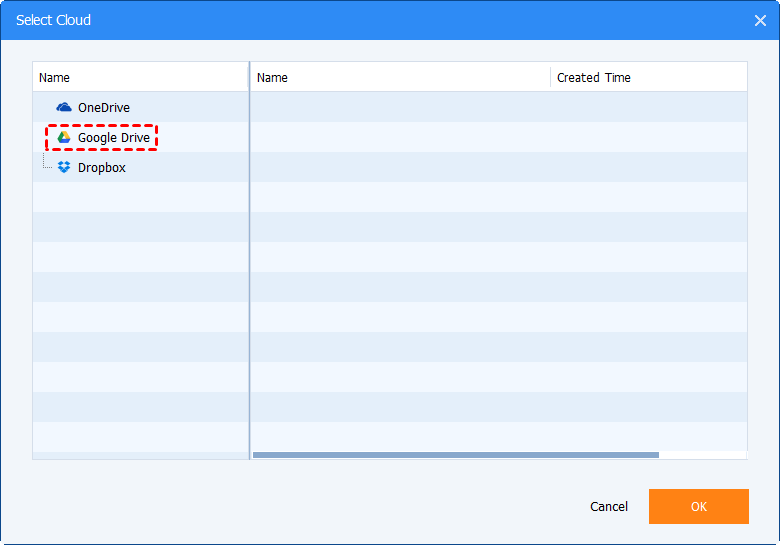Click first empty cell under Created Time
Viewport: 780px width, 545px height.
pyautogui.click(x=648, y=107)
